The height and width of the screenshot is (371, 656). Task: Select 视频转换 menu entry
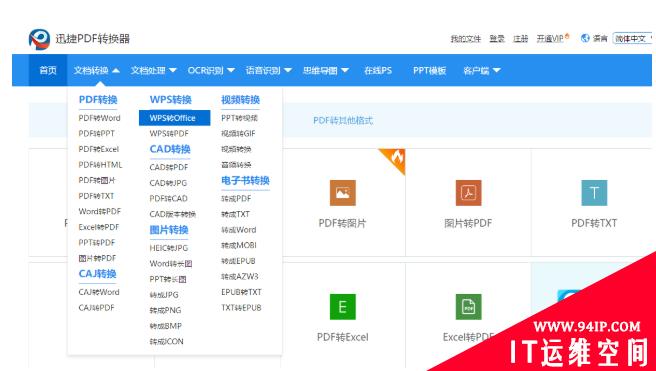coord(236,149)
